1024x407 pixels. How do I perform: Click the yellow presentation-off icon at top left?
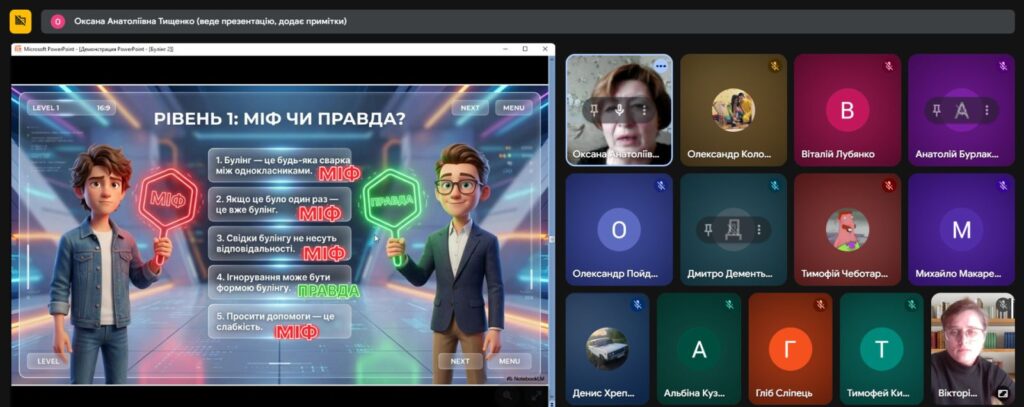[20, 21]
